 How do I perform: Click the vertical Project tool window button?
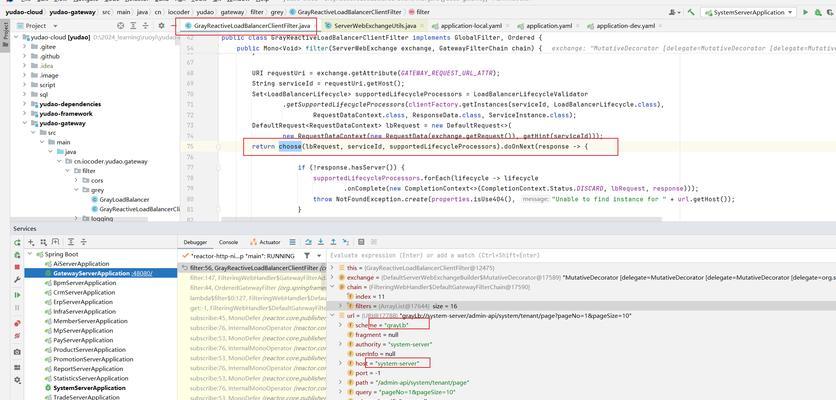tap(5, 36)
